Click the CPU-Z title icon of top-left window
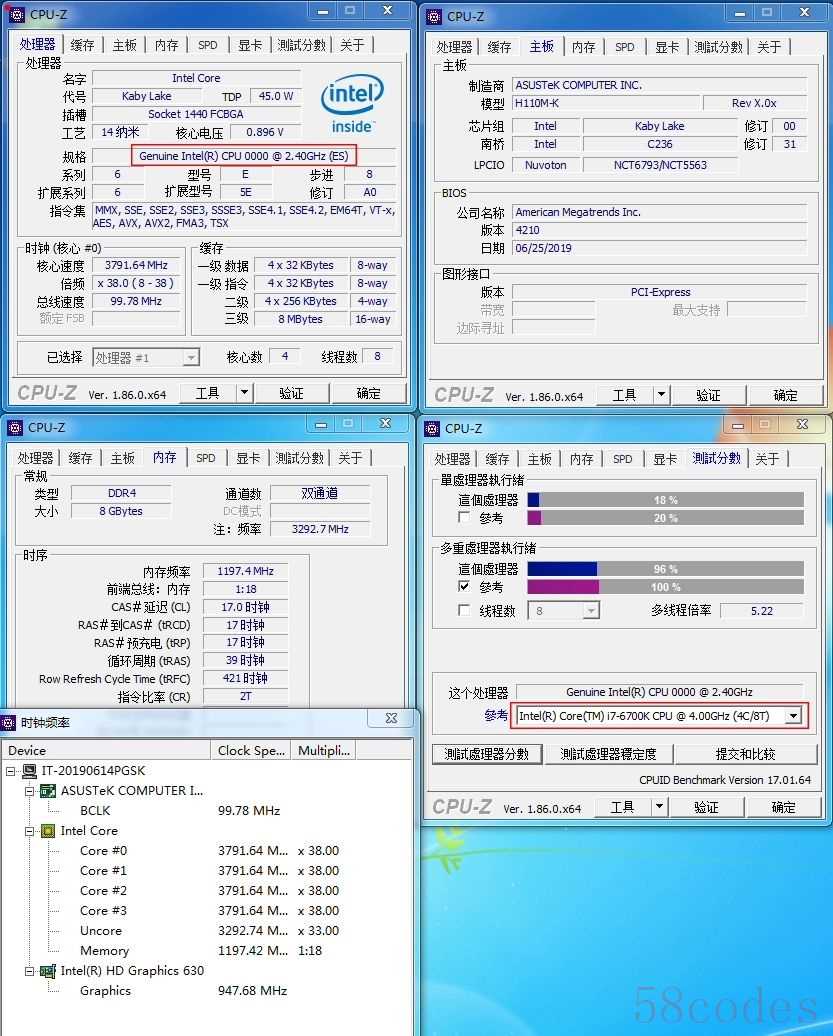833x1036 pixels. point(16,15)
